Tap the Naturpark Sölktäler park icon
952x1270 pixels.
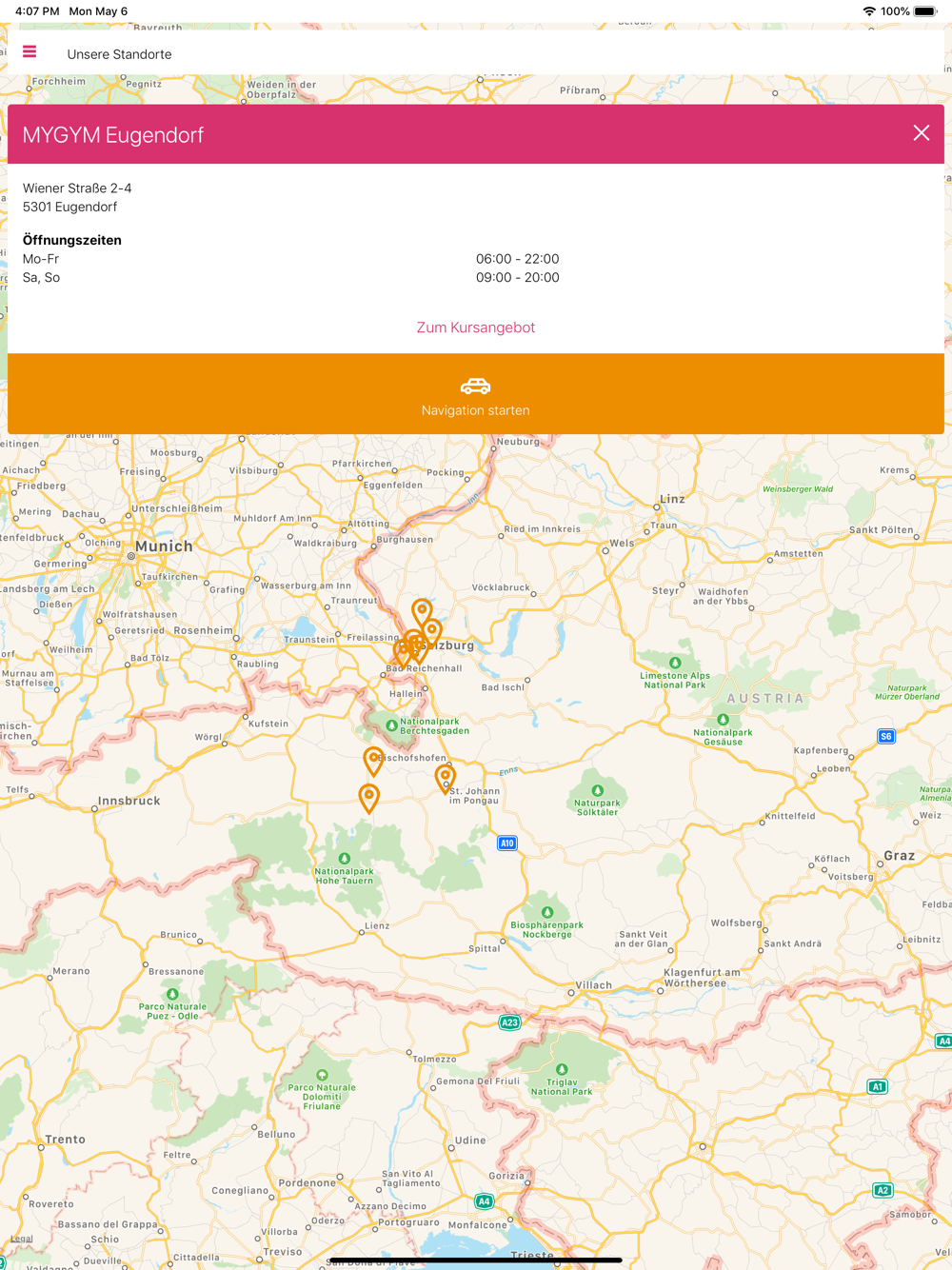[x=598, y=790]
